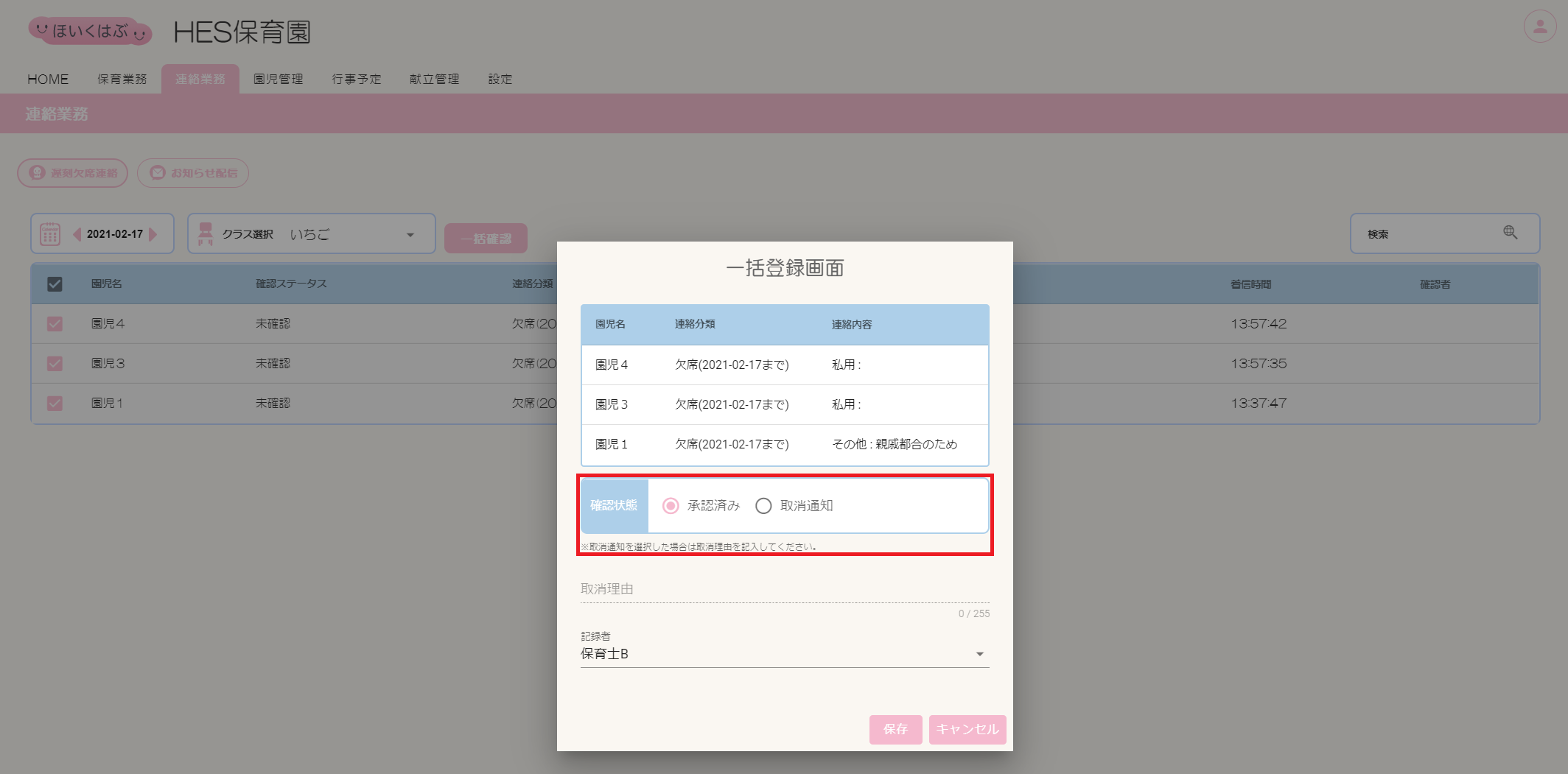Open お知らせ配信 mail icon button
The height and width of the screenshot is (774, 1568).
pyautogui.click(x=193, y=173)
